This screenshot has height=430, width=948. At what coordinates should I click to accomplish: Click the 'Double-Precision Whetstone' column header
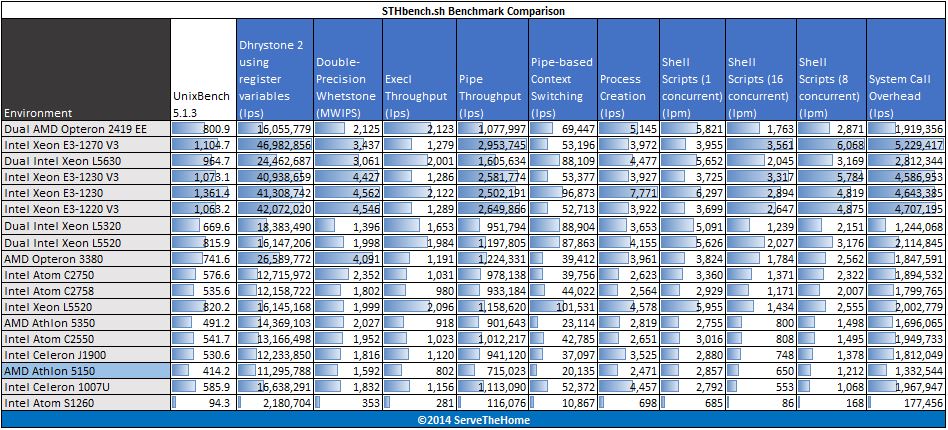348,69
